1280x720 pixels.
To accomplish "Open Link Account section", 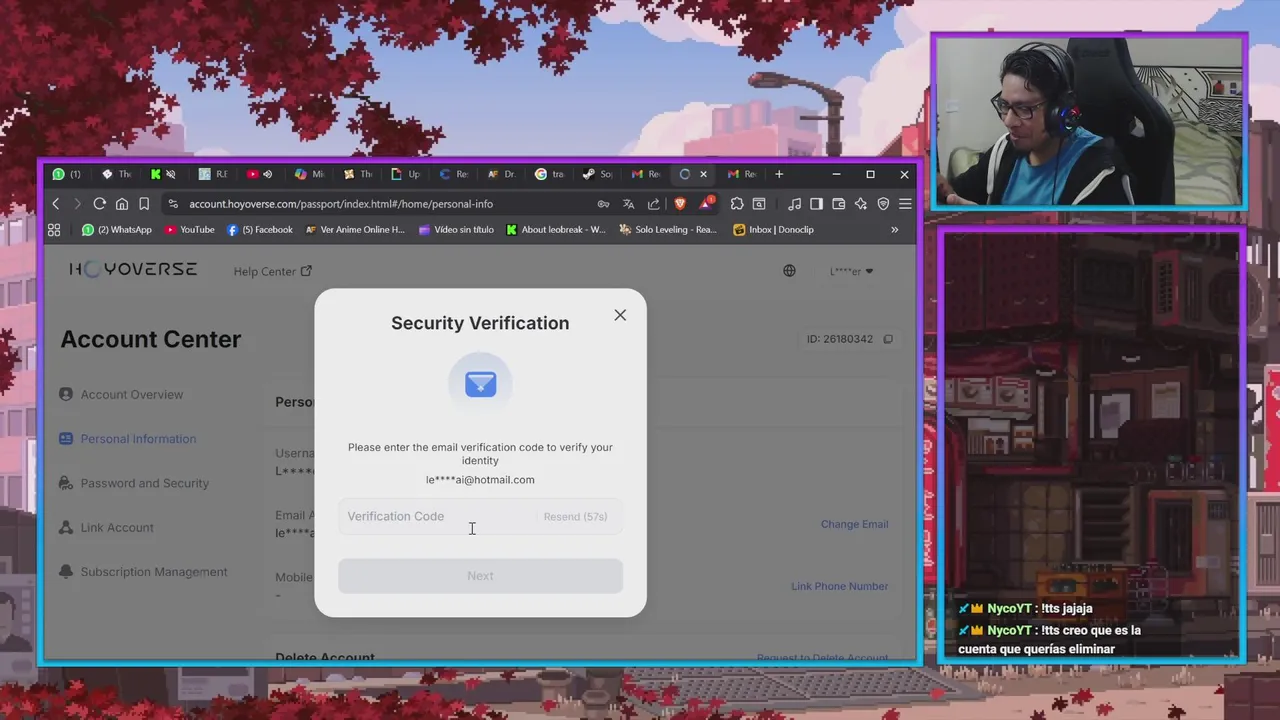I will pyautogui.click(x=106, y=528).
